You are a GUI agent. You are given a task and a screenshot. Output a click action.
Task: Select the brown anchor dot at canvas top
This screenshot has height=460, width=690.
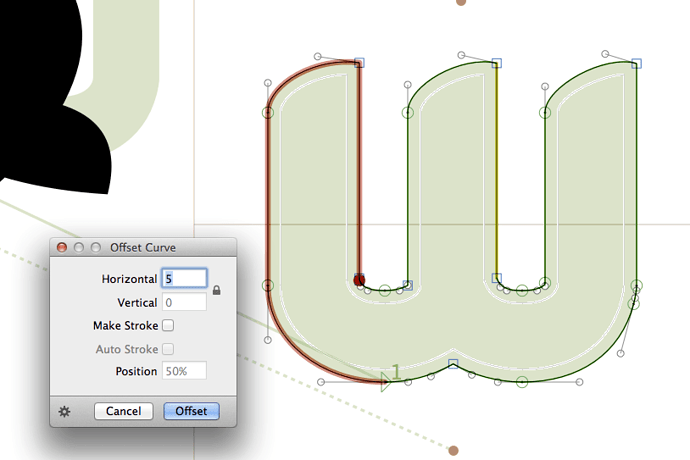461,2
